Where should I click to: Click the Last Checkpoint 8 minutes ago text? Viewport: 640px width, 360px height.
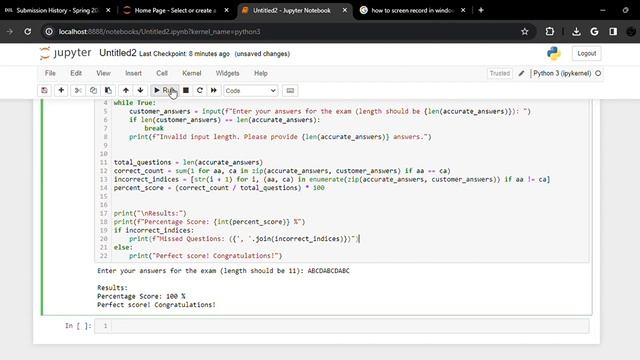coord(184,54)
